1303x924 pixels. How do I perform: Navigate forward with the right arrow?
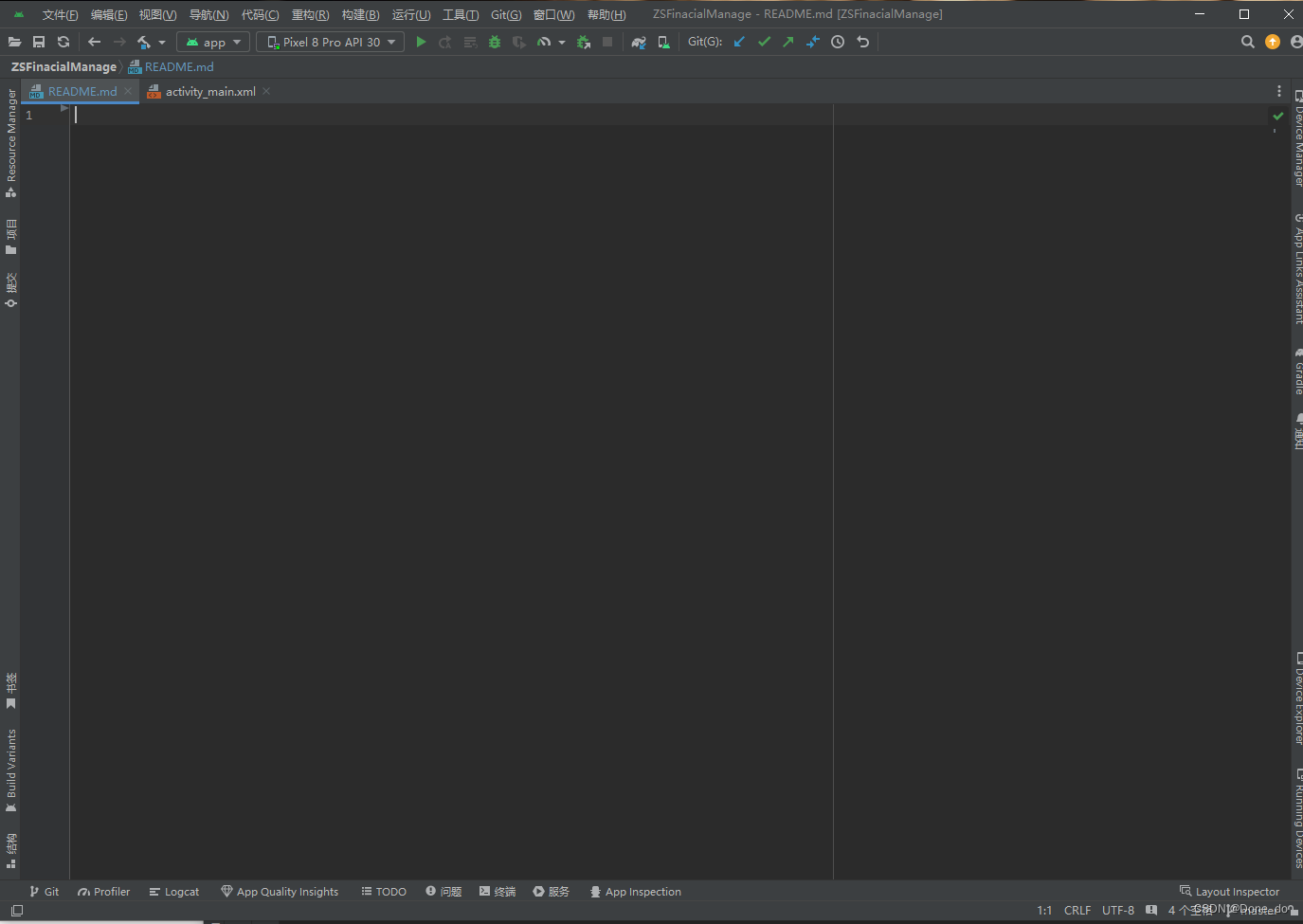pos(119,42)
